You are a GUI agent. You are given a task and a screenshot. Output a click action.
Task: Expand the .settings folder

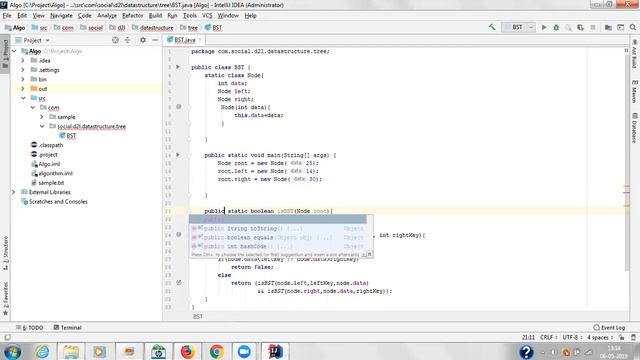(x=23, y=70)
